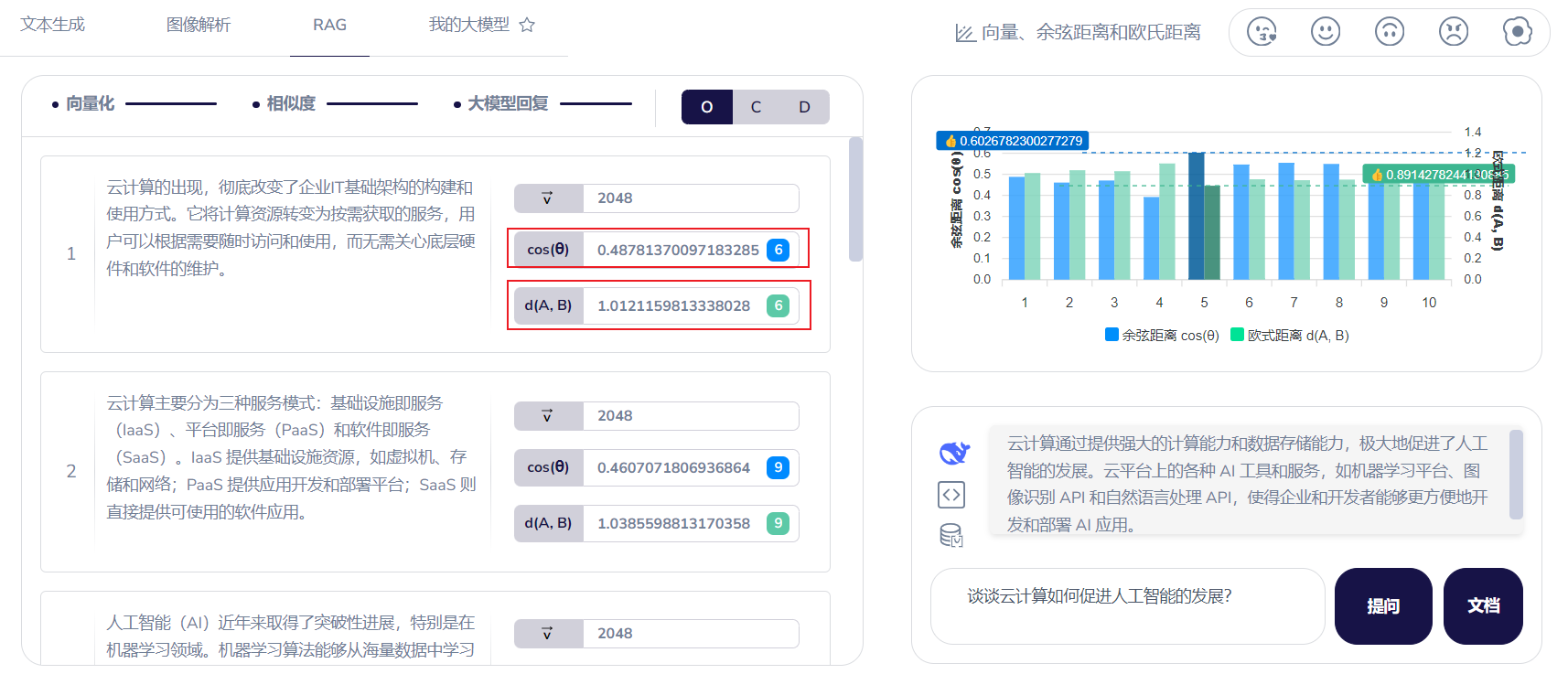Viewport: 1568px width, 674px height.
Task: Click the highlighted bar 5 in chart
Action: click(1196, 216)
